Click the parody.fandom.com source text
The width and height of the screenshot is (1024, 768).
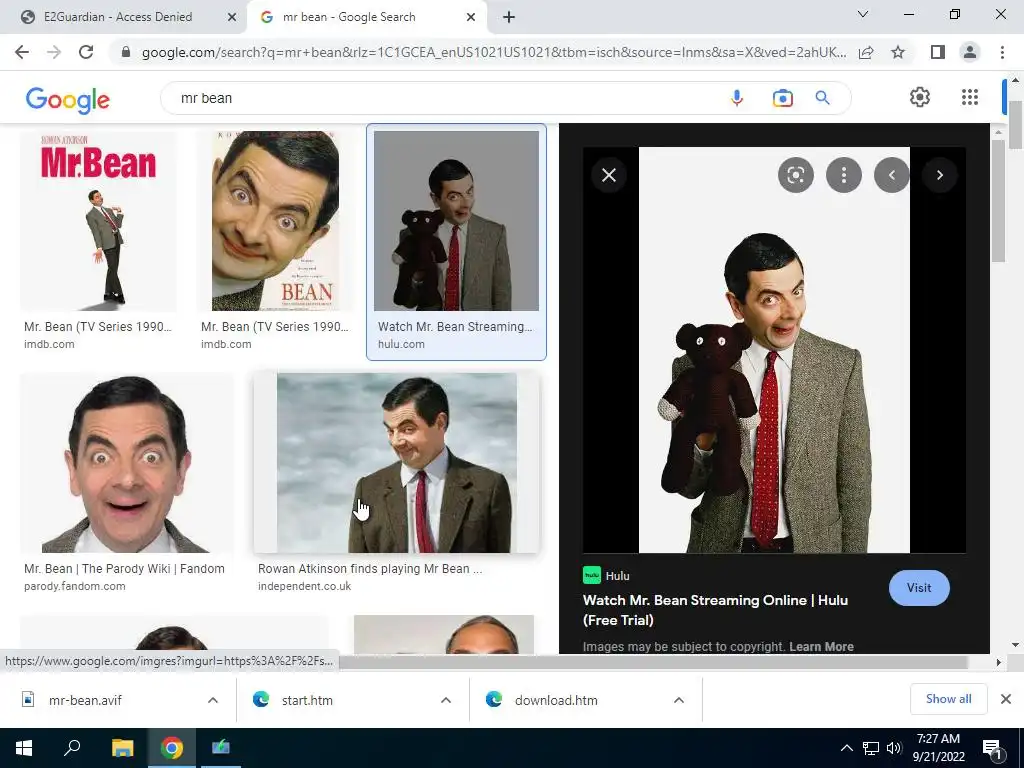click(x=74, y=586)
